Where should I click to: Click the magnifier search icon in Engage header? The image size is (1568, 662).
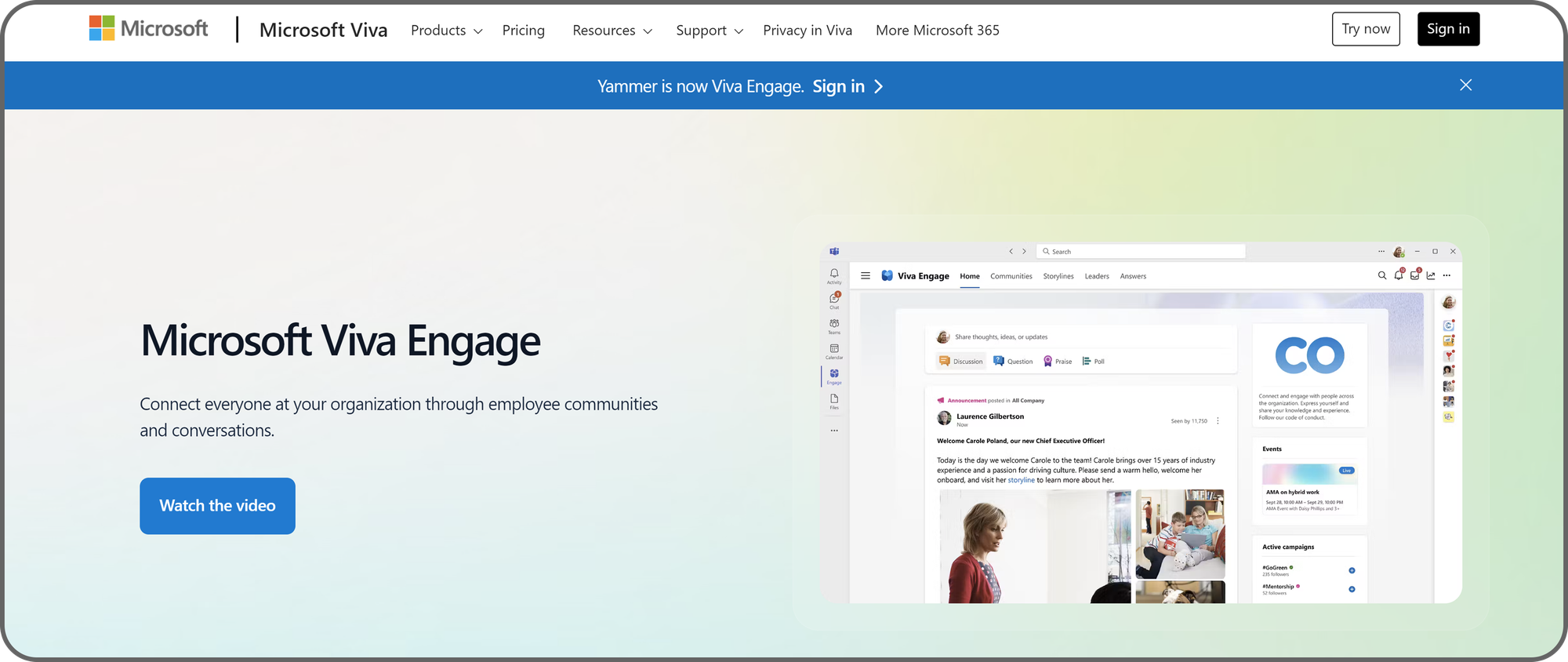(1382, 275)
